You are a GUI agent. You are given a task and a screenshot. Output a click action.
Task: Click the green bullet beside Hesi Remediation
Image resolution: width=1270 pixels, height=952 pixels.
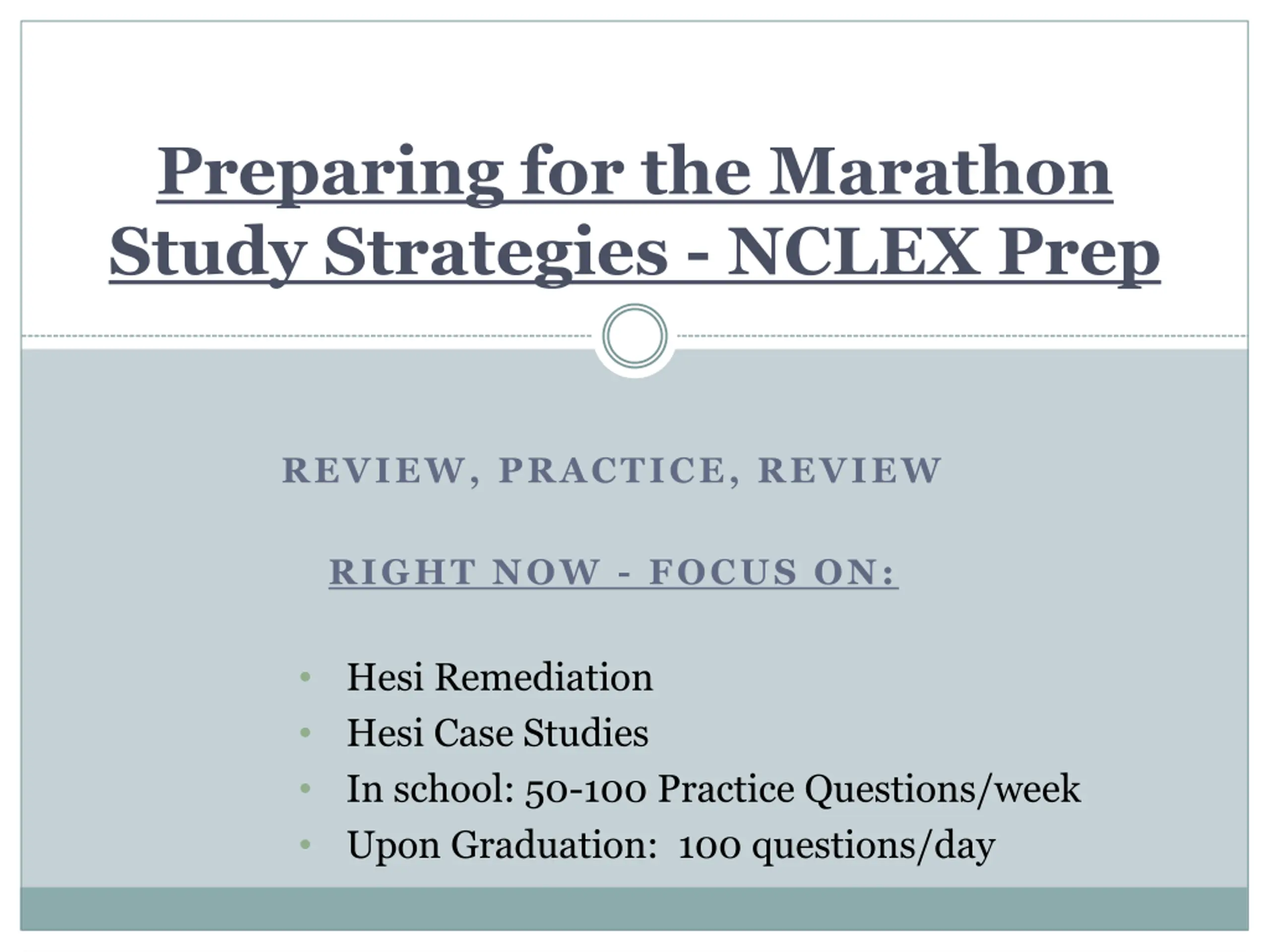pos(306,677)
